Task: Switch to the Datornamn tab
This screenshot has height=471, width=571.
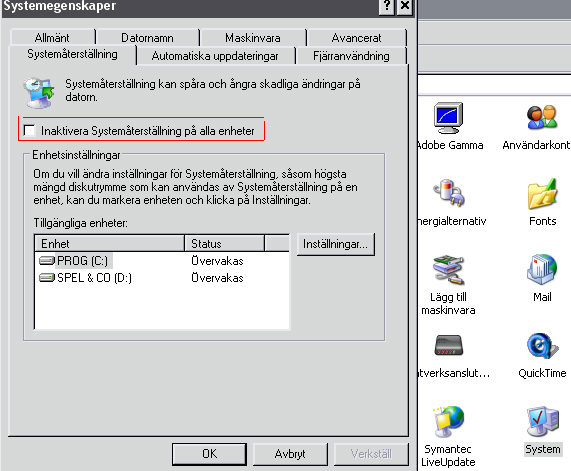Action: point(147,38)
